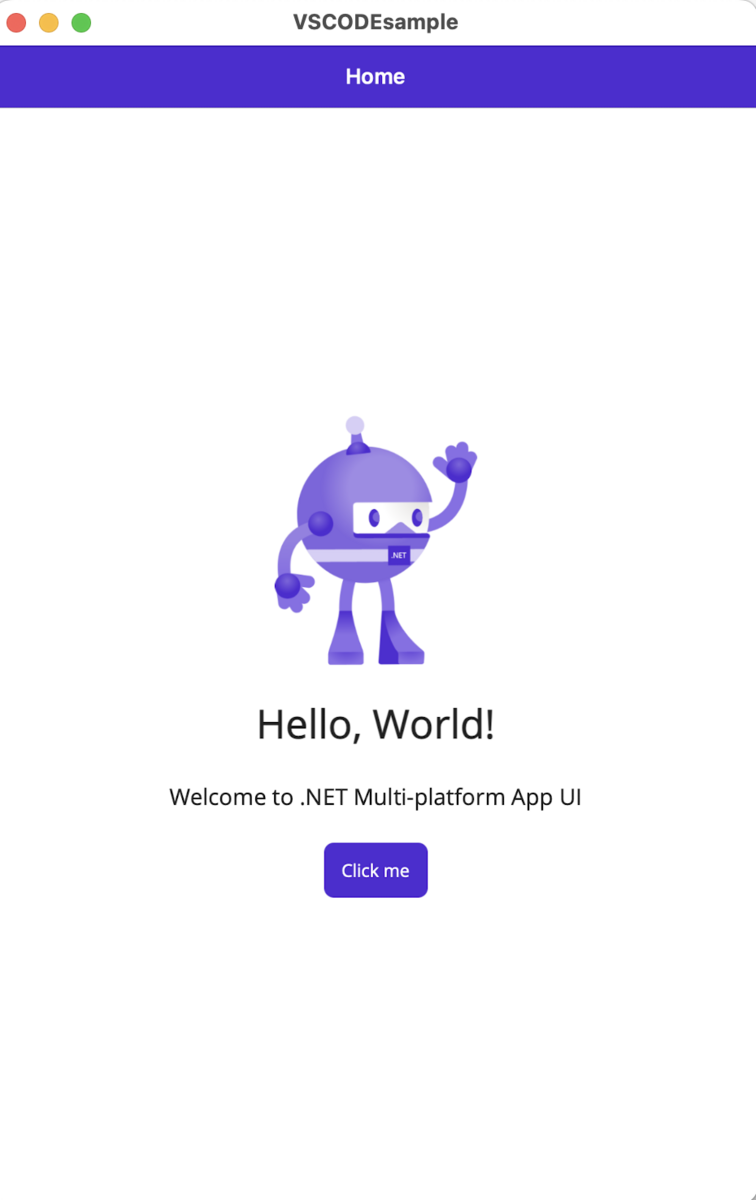Click the robot's darker purple foot
The height and width of the screenshot is (1200, 756).
(x=401, y=639)
